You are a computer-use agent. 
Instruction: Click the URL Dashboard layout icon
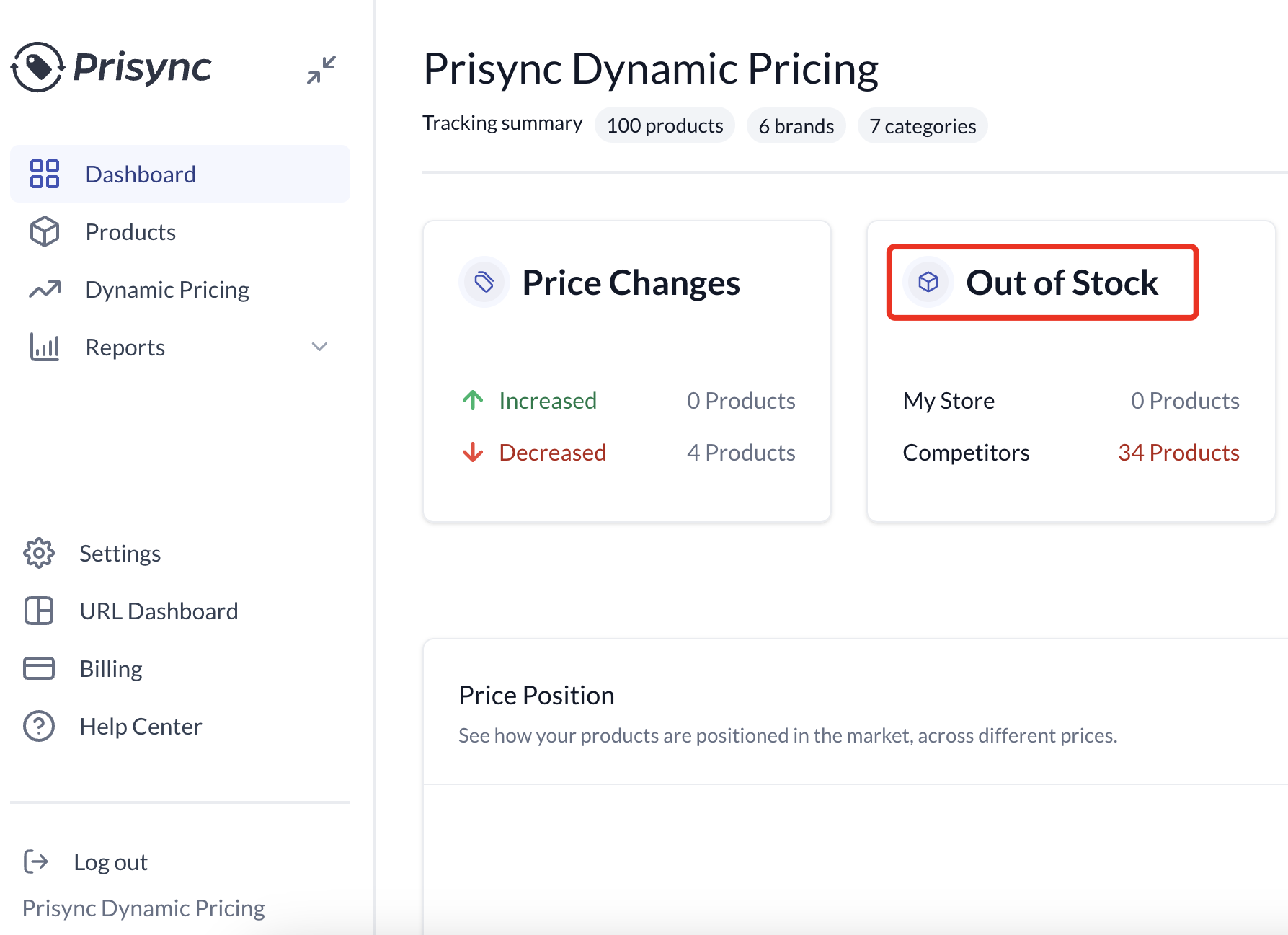pyautogui.click(x=38, y=611)
